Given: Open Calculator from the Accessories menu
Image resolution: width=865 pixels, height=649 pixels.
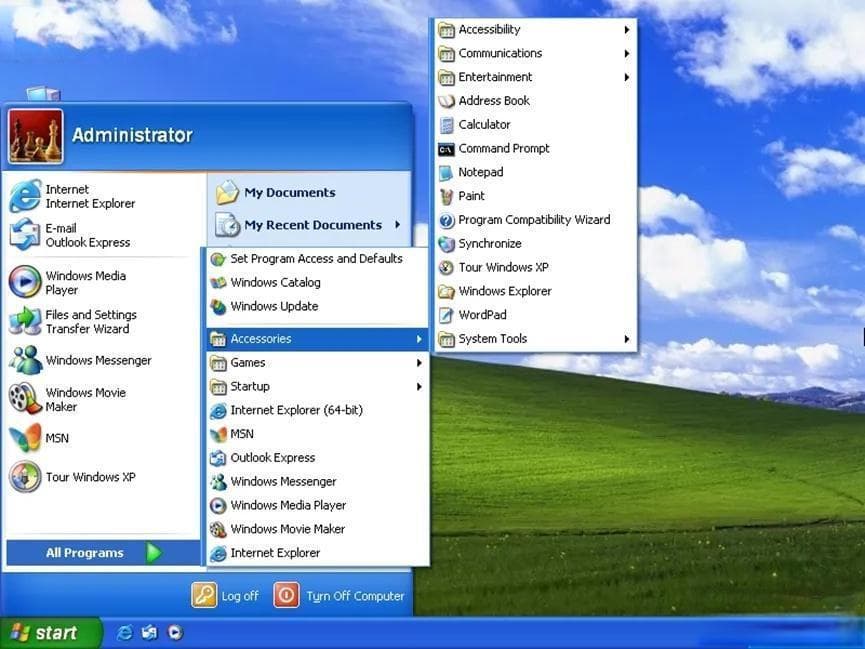Looking at the screenshot, I should (536, 125).
